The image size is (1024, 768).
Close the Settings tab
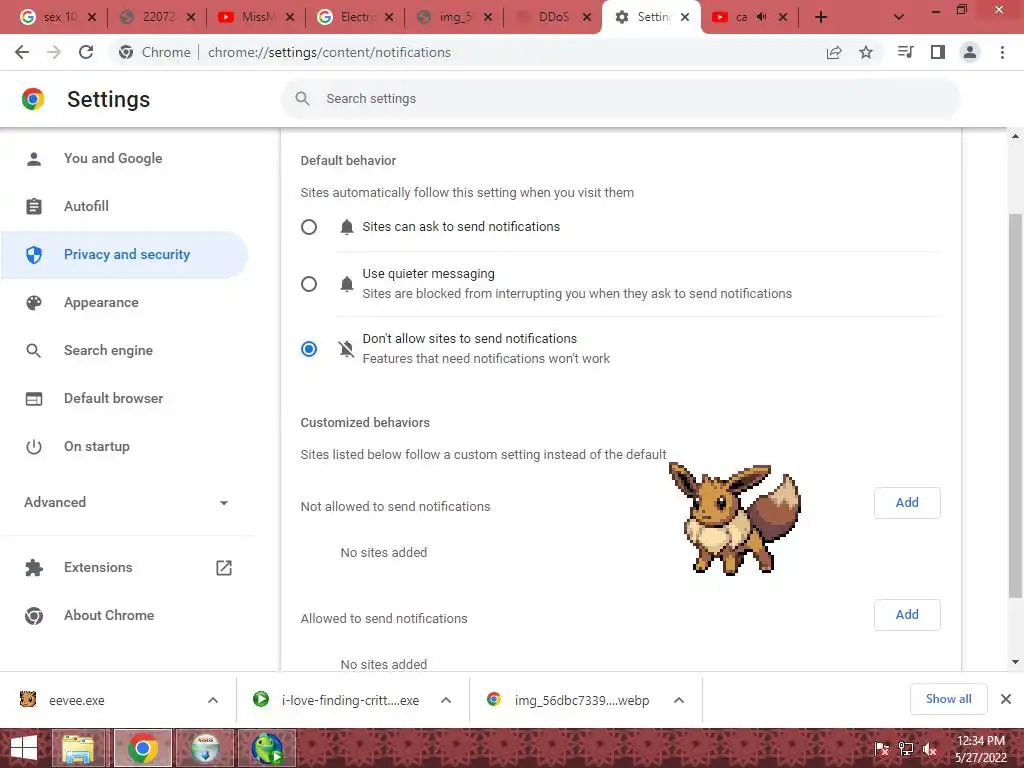pyautogui.click(x=685, y=18)
